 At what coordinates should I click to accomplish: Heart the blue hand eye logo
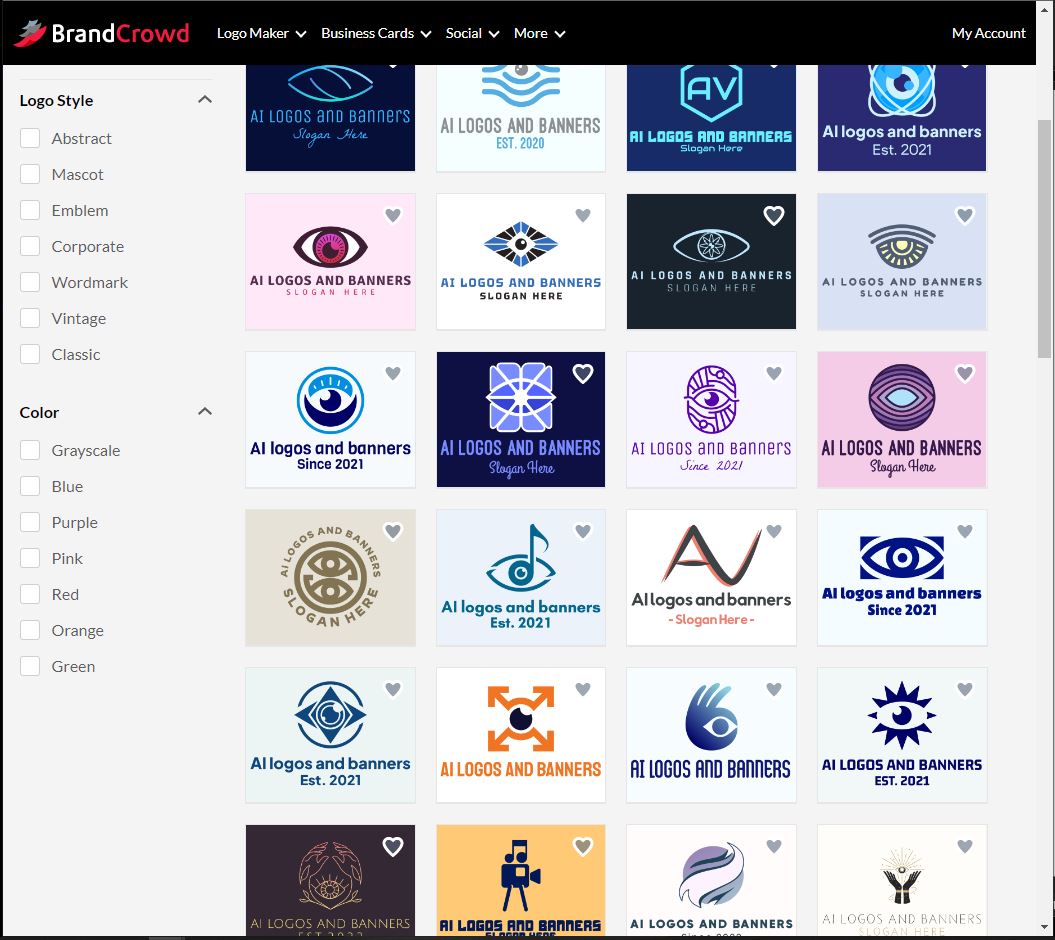774,690
